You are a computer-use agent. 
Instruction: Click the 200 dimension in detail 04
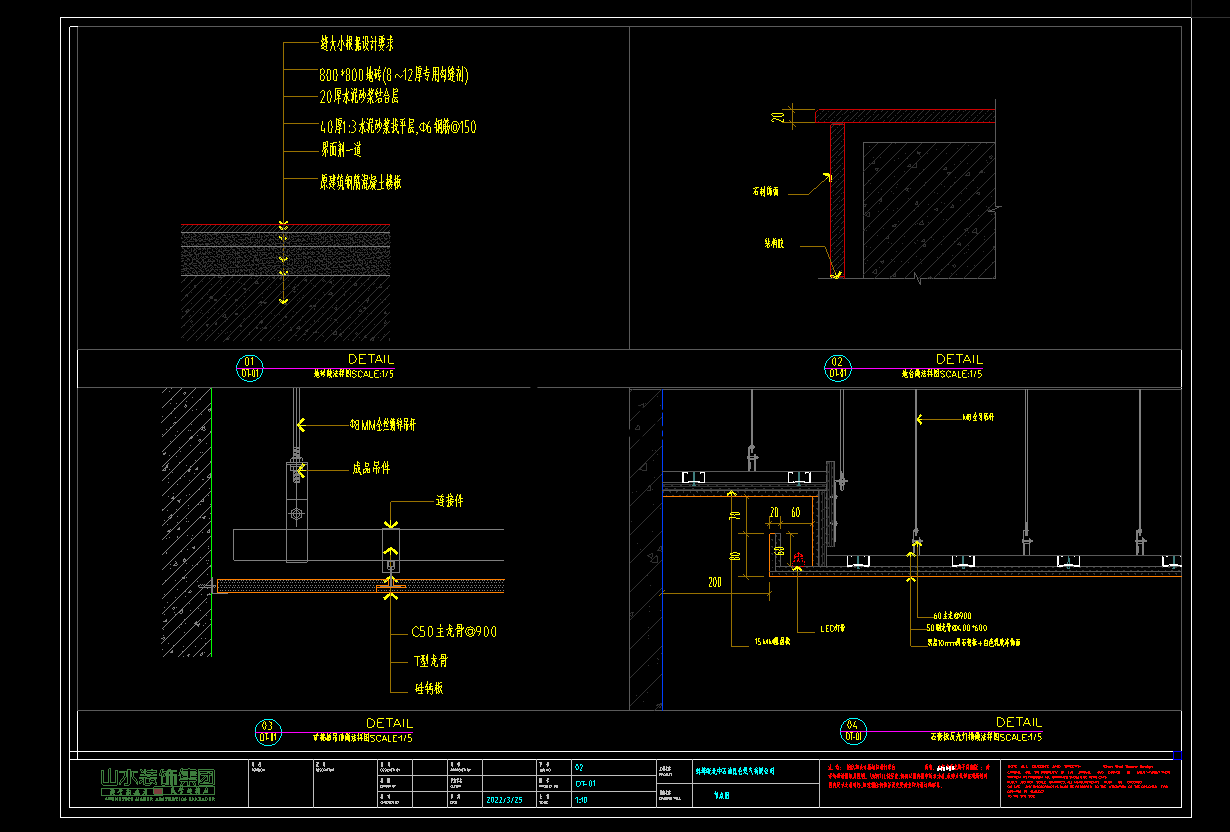point(715,581)
